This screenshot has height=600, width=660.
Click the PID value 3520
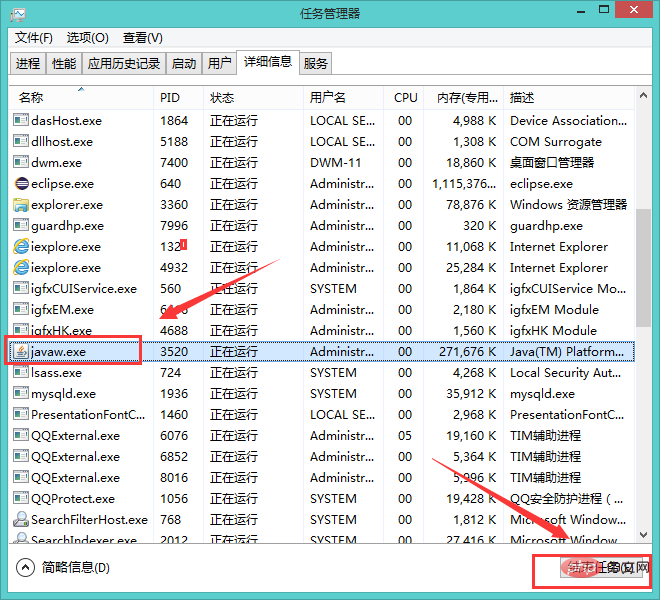174,352
